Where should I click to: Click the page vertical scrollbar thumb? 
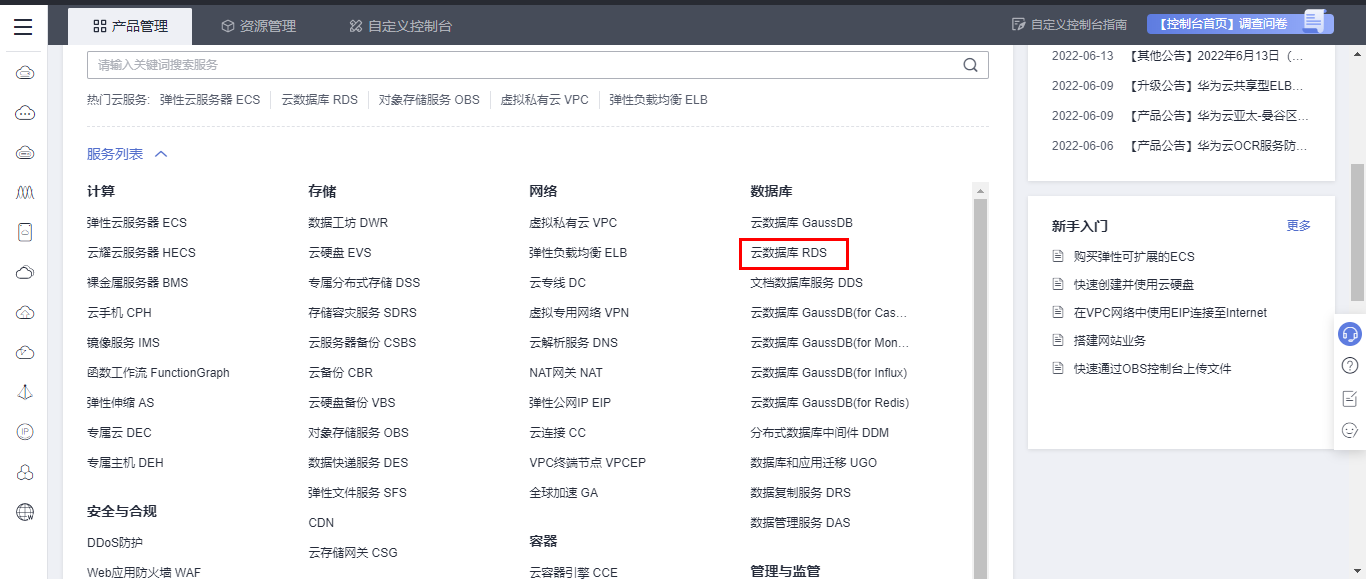[x=1358, y=232]
